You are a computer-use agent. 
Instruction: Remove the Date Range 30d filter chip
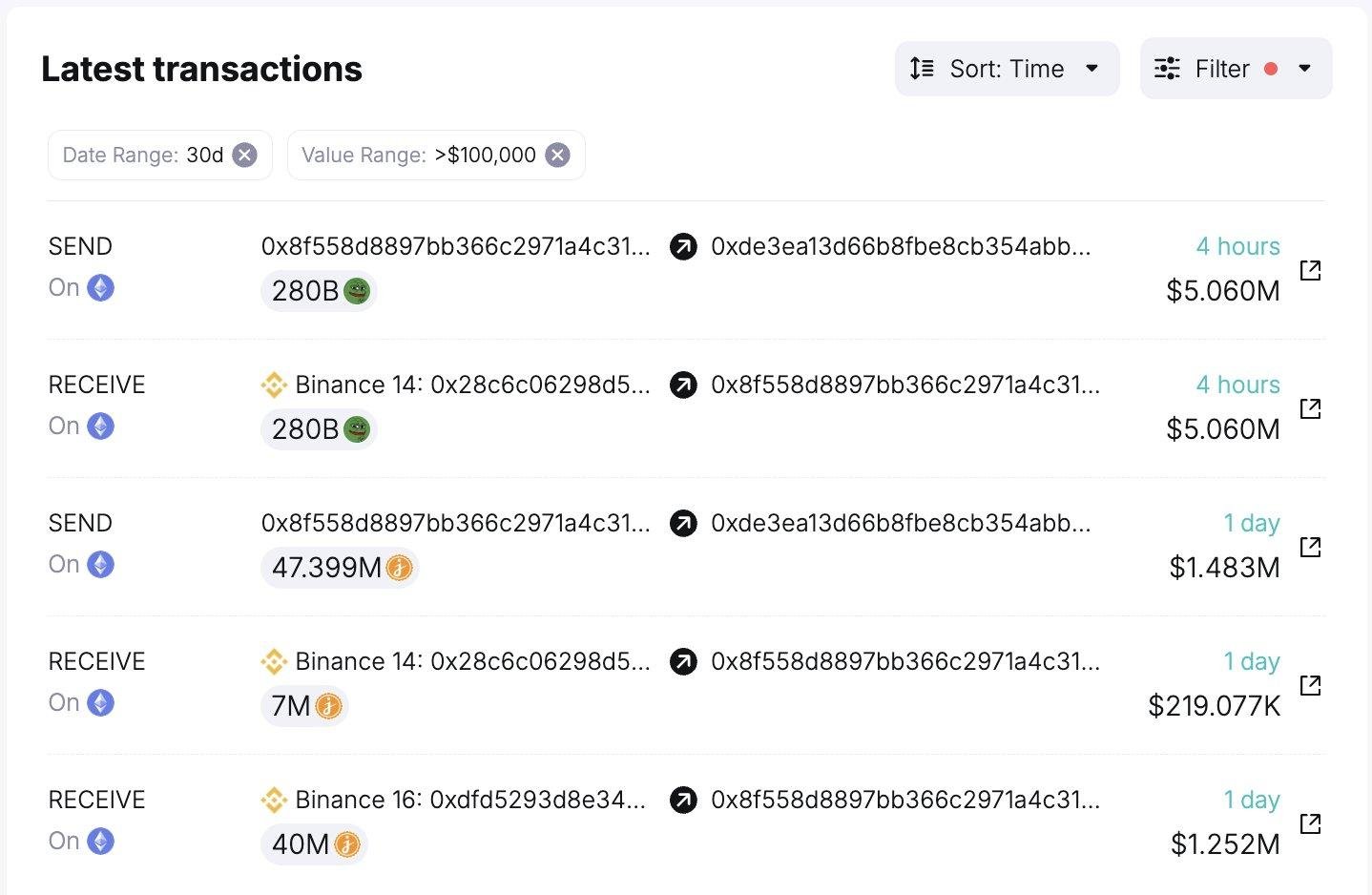(245, 155)
